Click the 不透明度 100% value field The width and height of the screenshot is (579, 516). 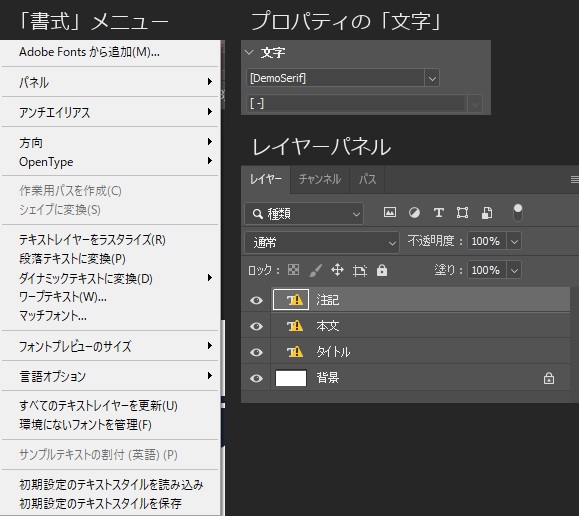[x=487, y=242]
